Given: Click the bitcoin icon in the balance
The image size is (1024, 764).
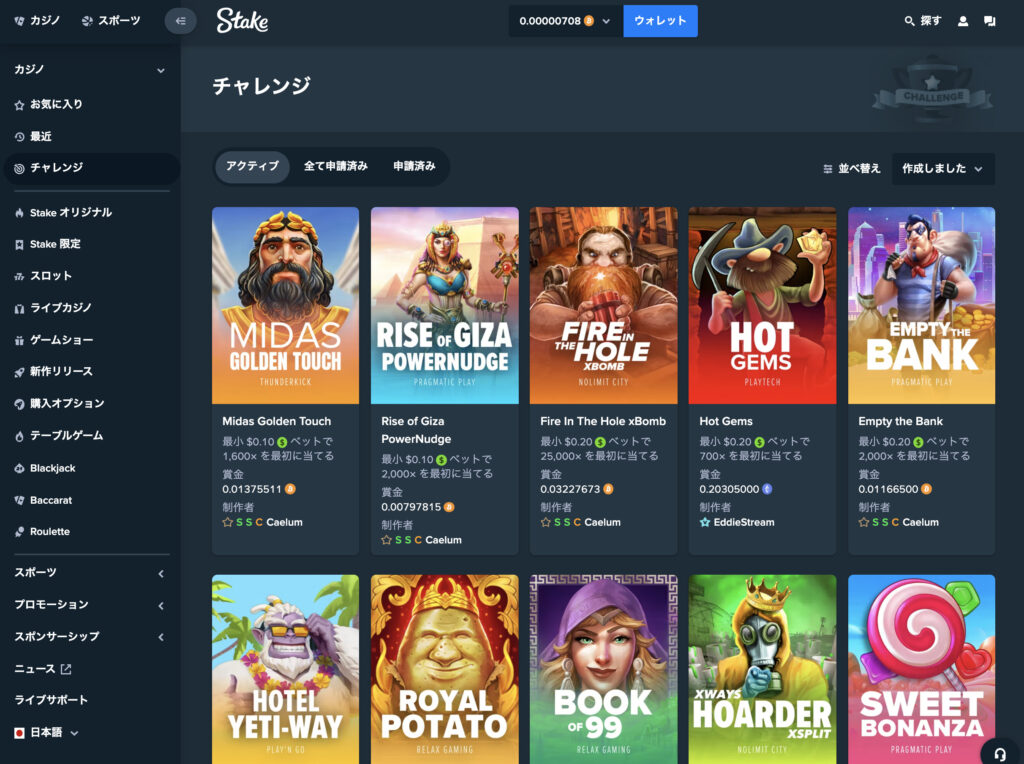Looking at the screenshot, I should click(589, 21).
